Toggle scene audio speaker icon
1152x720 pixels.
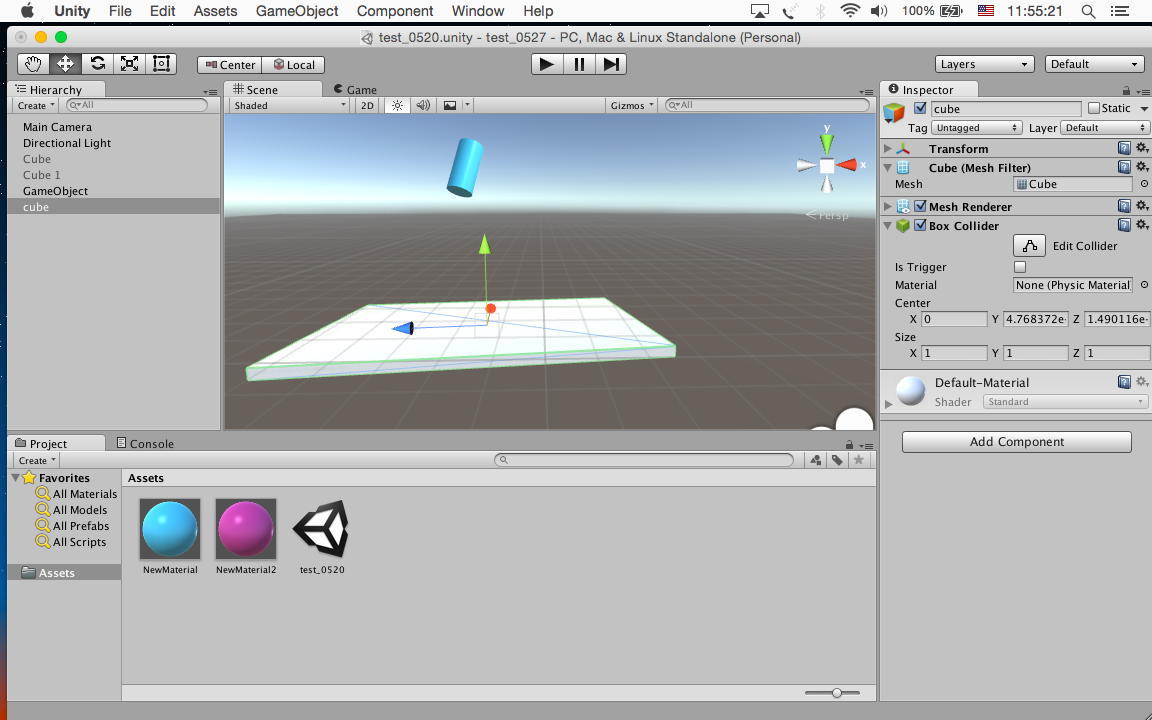point(423,105)
